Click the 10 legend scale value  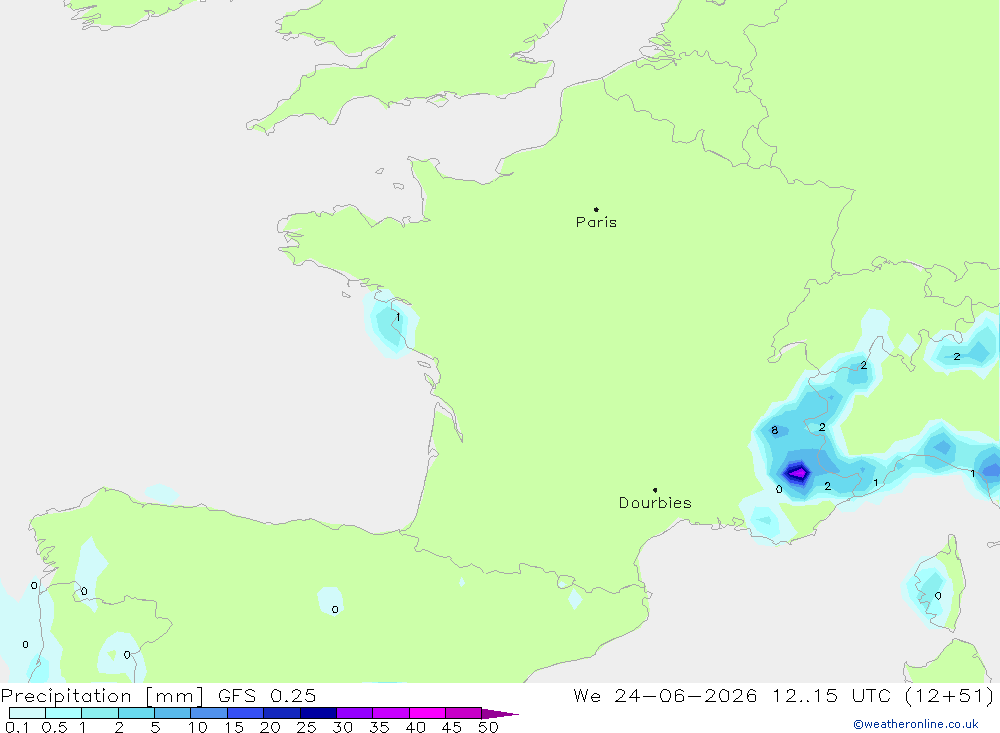point(198,727)
